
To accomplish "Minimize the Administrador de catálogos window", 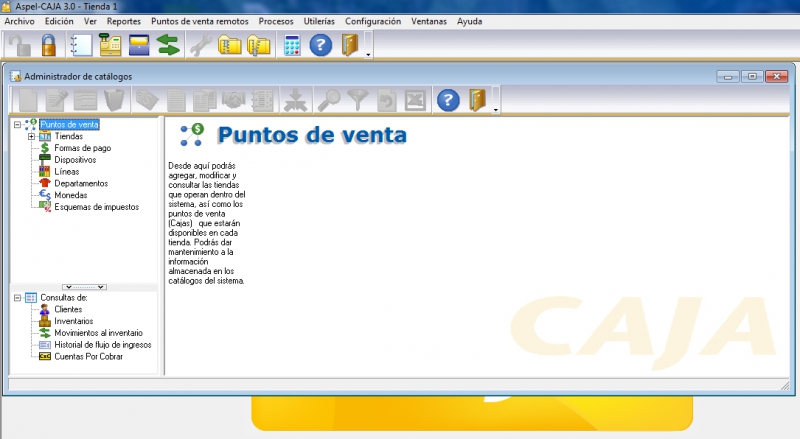I will [728, 77].
